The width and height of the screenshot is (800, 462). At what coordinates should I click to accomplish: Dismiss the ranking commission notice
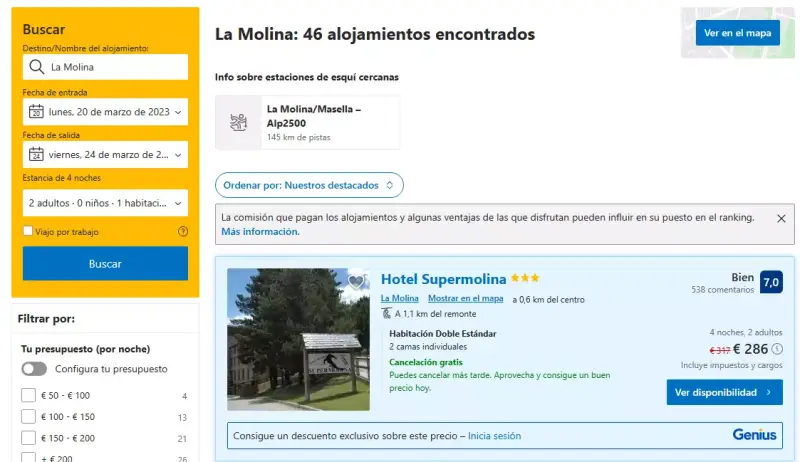(x=781, y=218)
